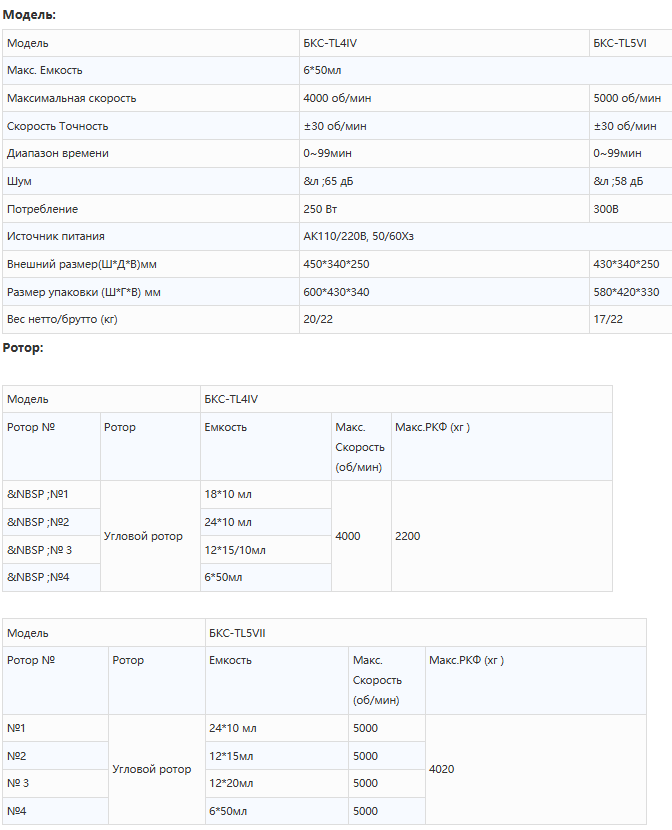The width and height of the screenshot is (672, 830).
Task: Click the "300В" consumption cell
Action: pos(606,209)
